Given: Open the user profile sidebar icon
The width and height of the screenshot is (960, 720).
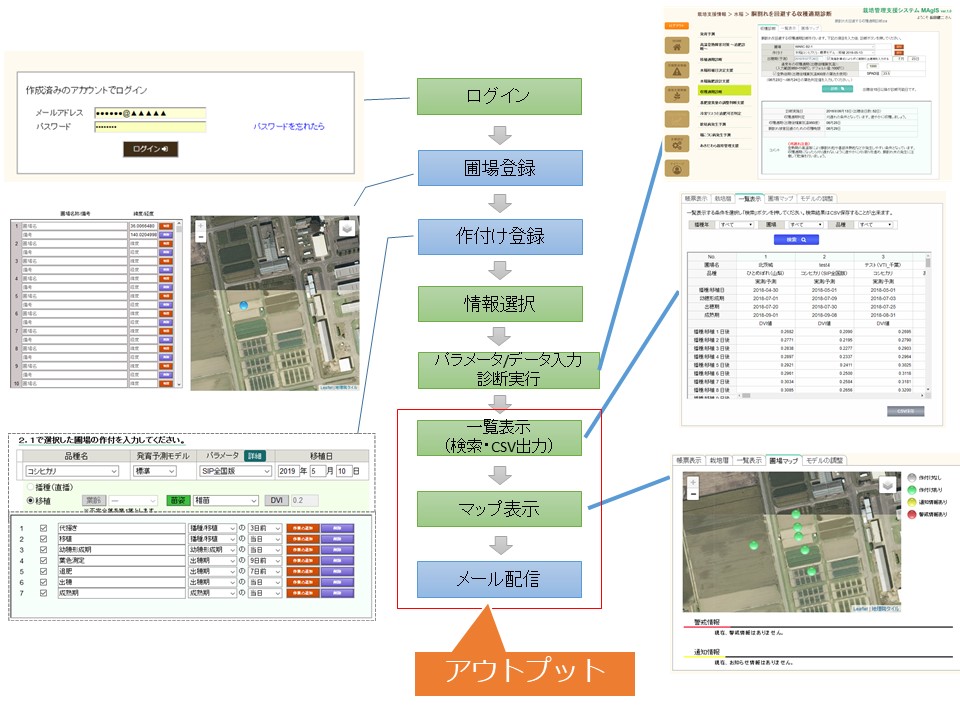Looking at the screenshot, I should click(x=677, y=168).
